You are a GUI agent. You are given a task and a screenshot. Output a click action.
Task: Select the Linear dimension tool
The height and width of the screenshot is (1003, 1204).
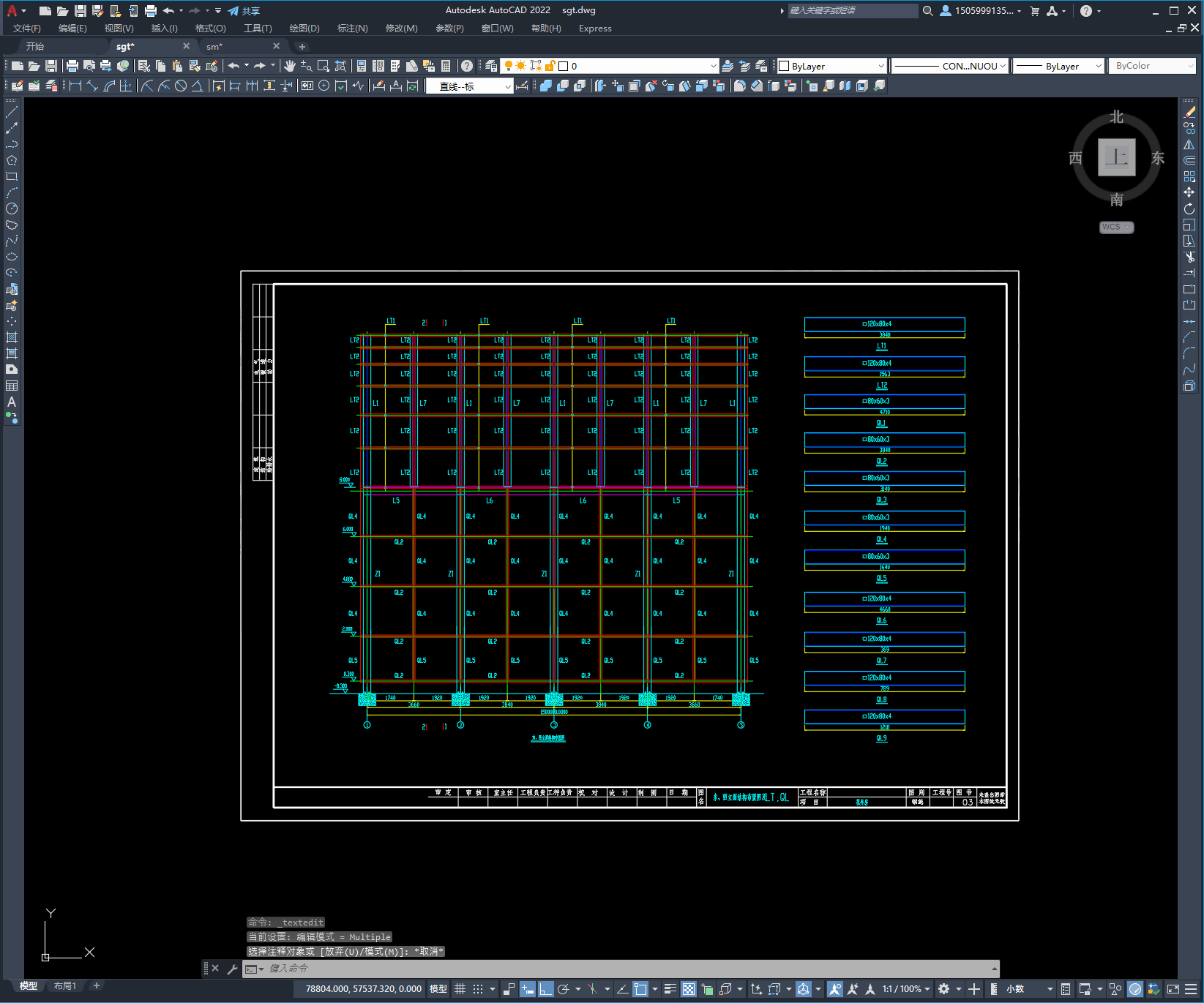(75, 86)
